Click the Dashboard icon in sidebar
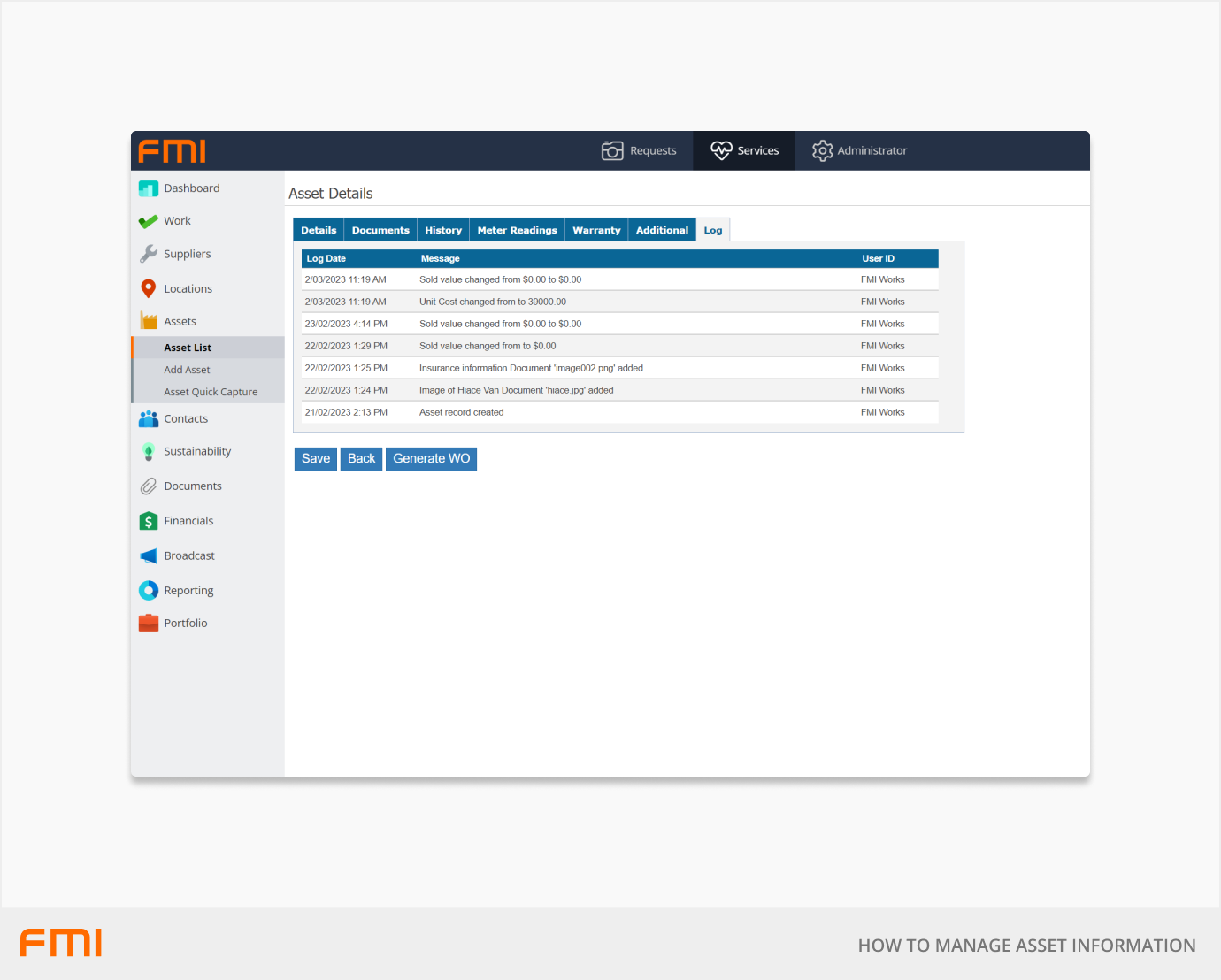The height and width of the screenshot is (980, 1221). (x=148, y=188)
